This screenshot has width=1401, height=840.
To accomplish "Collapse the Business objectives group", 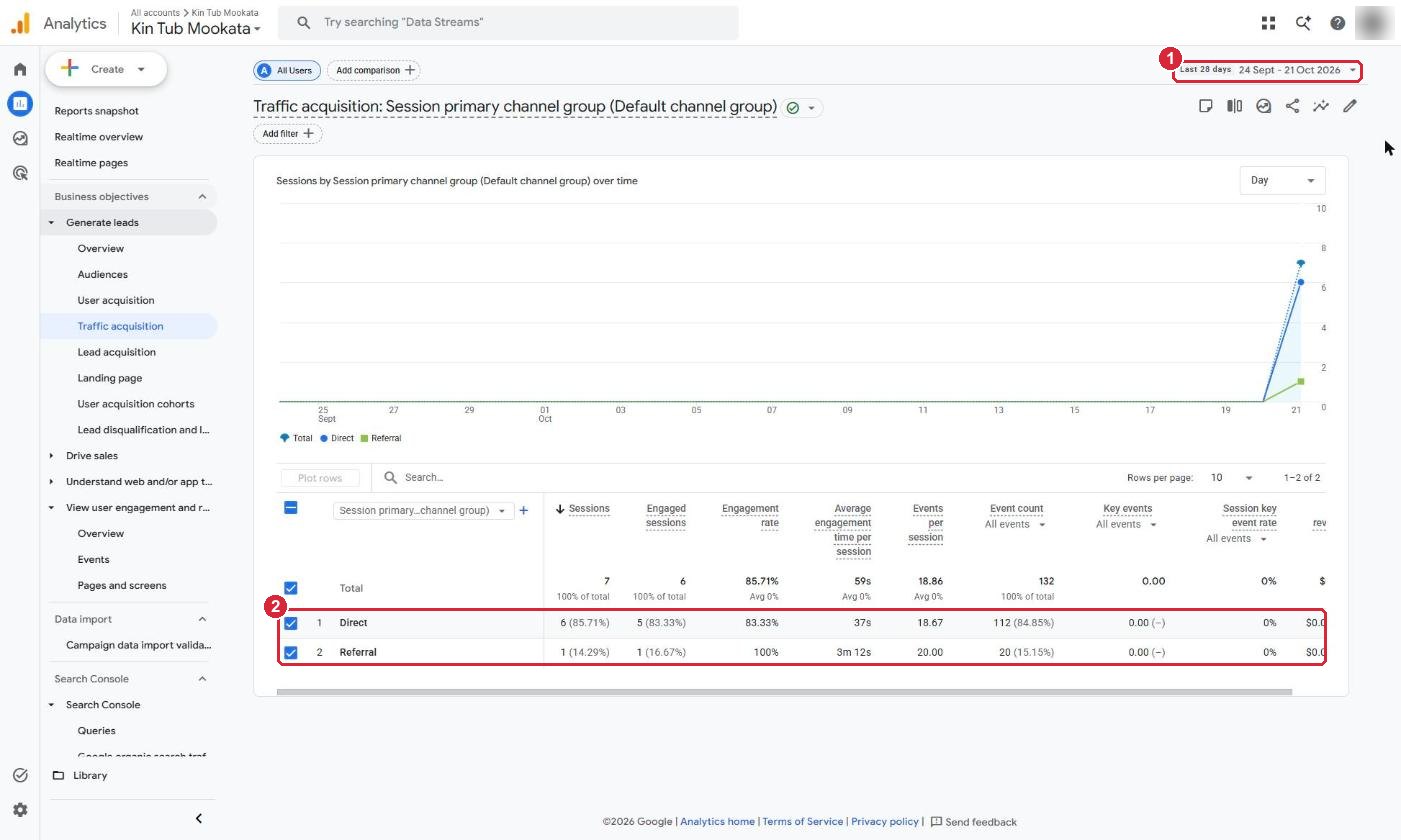I will [x=202, y=197].
